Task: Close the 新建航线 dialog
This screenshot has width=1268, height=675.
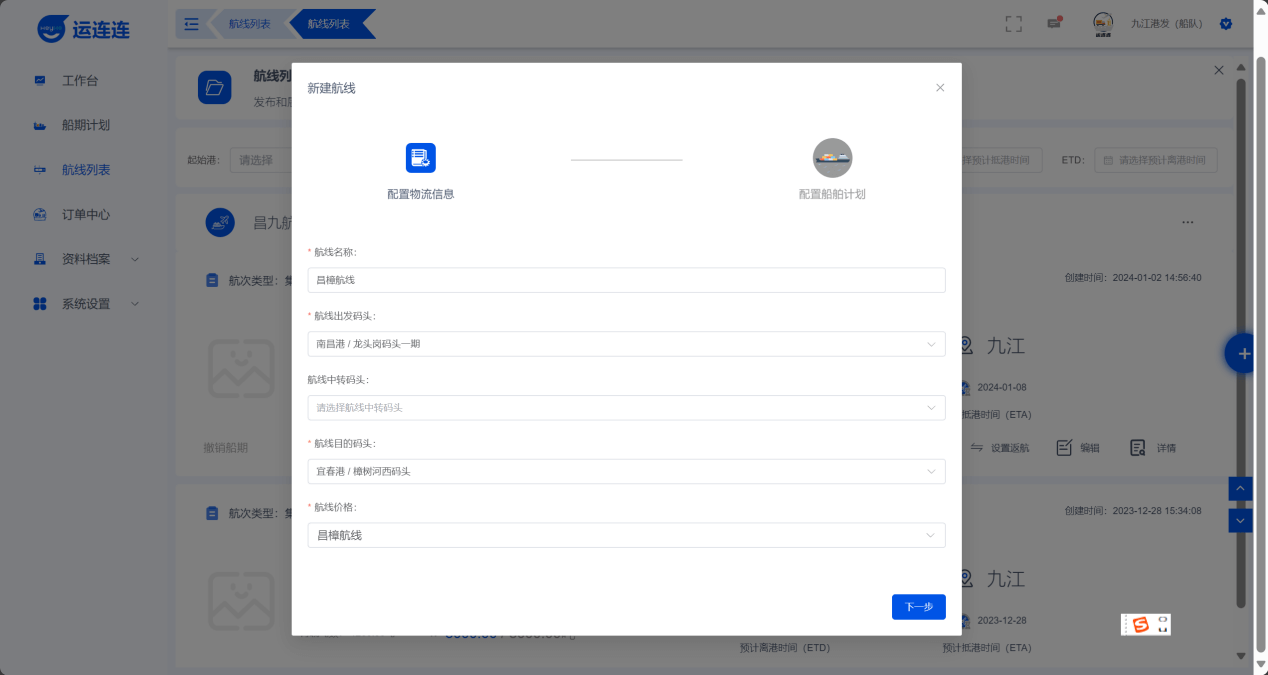Action: [x=940, y=88]
